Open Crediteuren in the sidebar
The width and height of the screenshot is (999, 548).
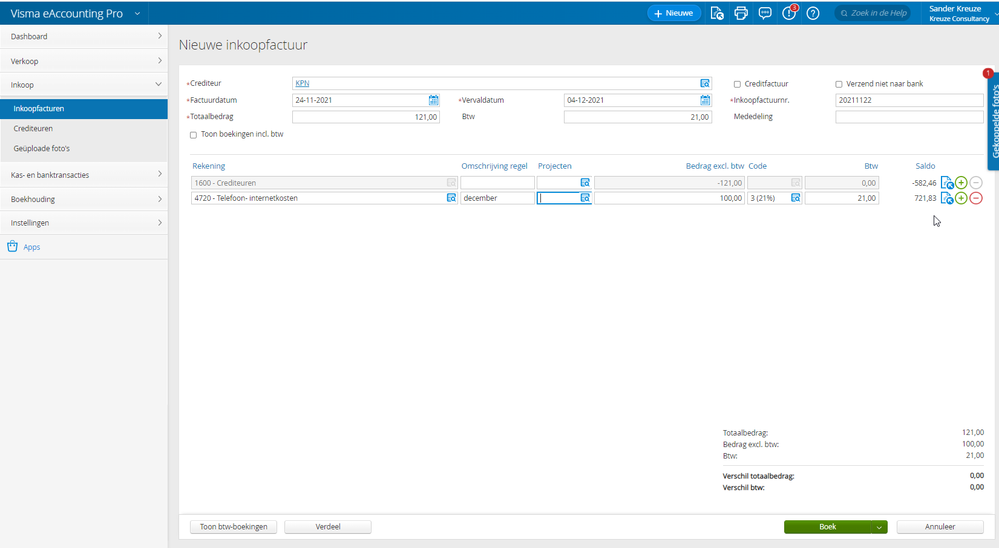click(34, 129)
